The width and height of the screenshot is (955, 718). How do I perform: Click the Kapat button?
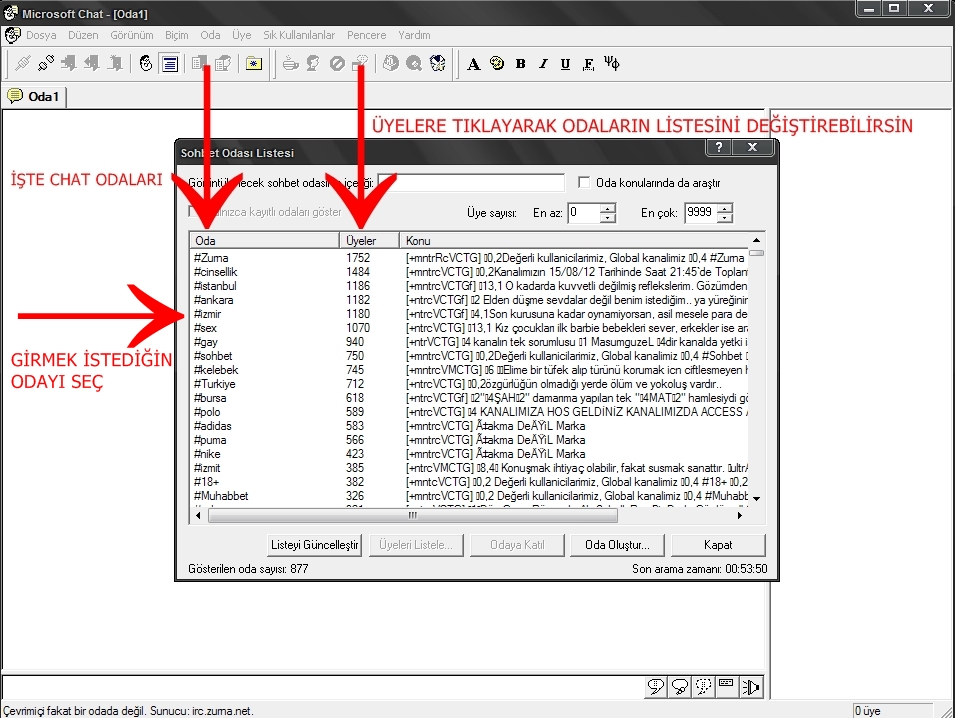coord(718,545)
